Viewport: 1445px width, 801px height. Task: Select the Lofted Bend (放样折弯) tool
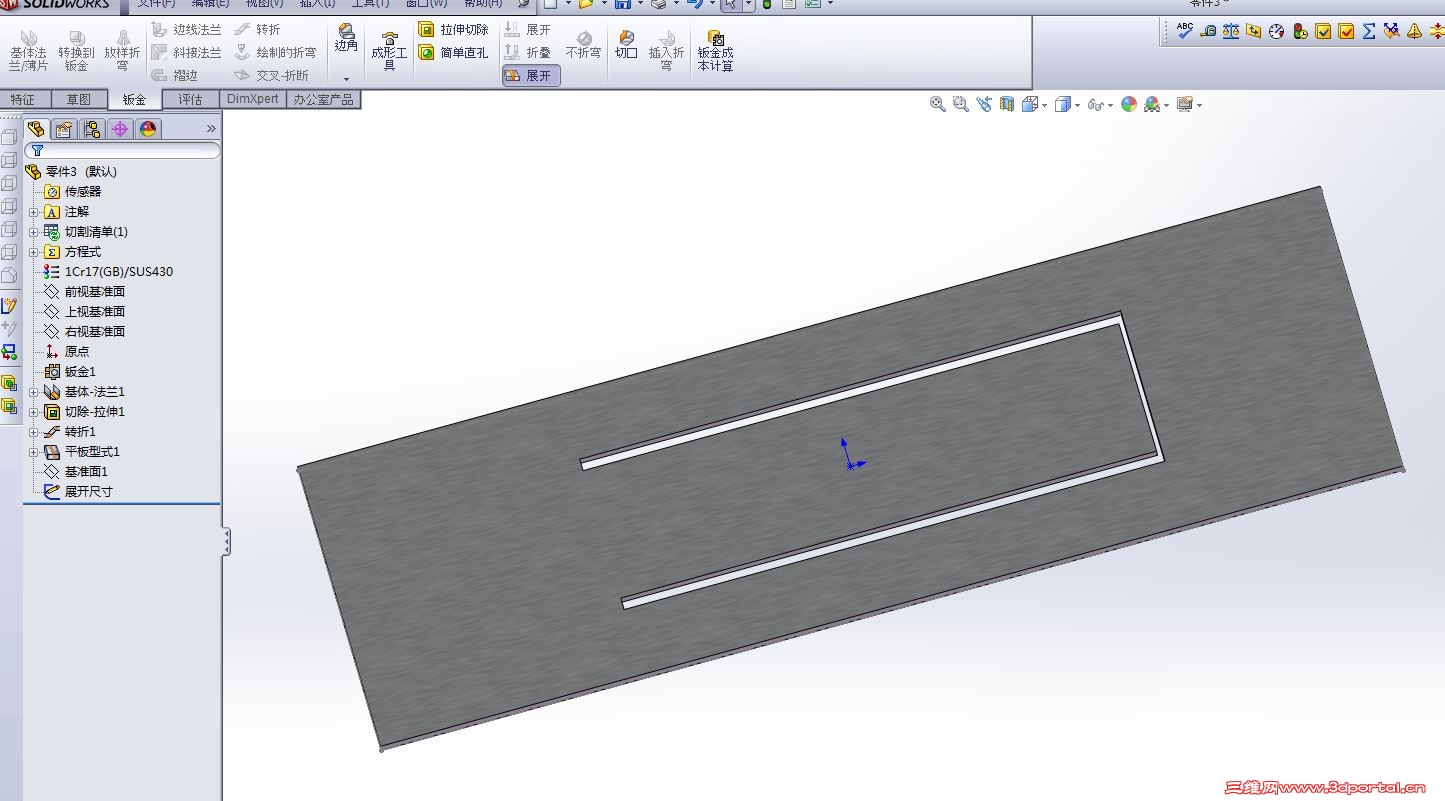[x=122, y=50]
